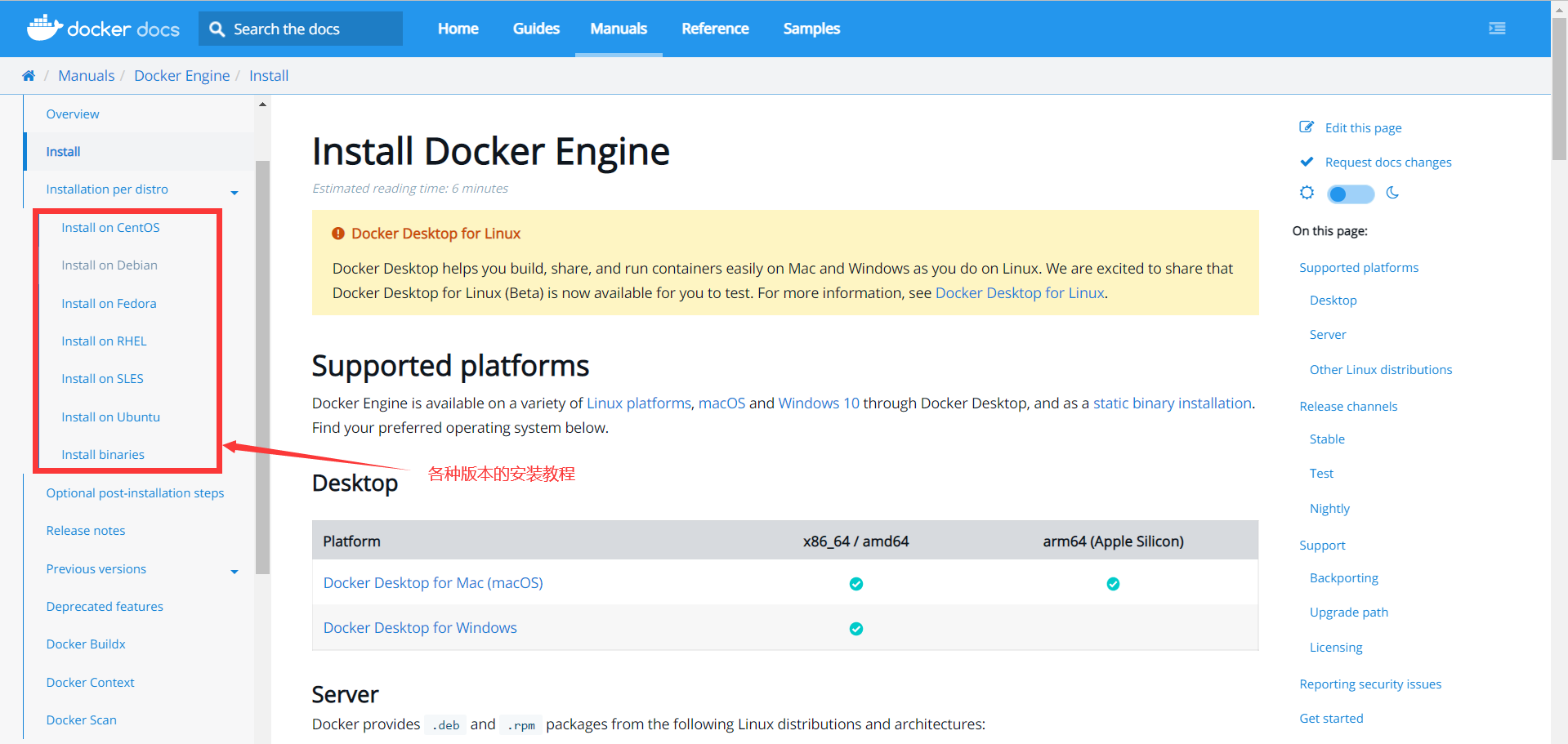The image size is (1568, 744).
Task: Click the Search the docs field
Action: (x=301, y=29)
